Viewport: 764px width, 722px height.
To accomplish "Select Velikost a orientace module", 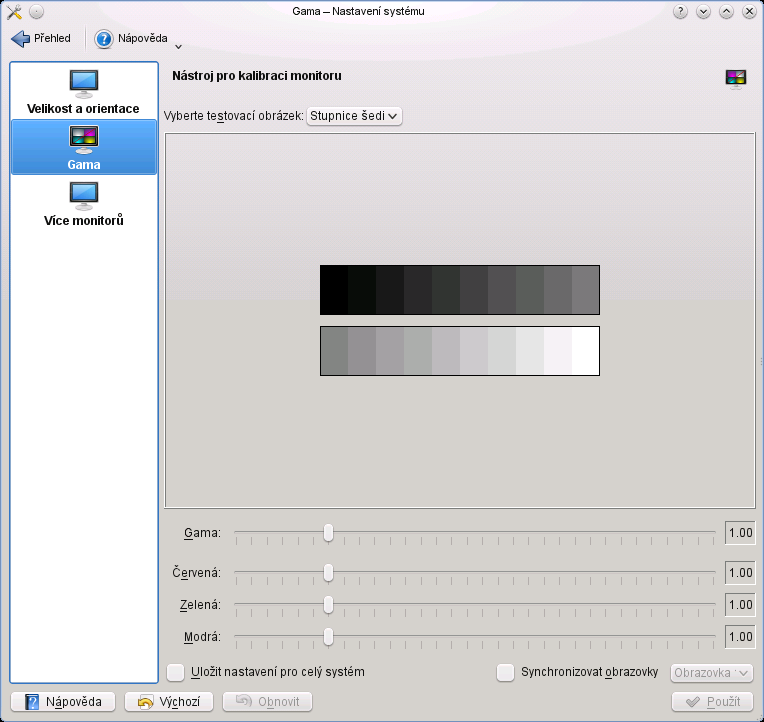I will (83, 92).
